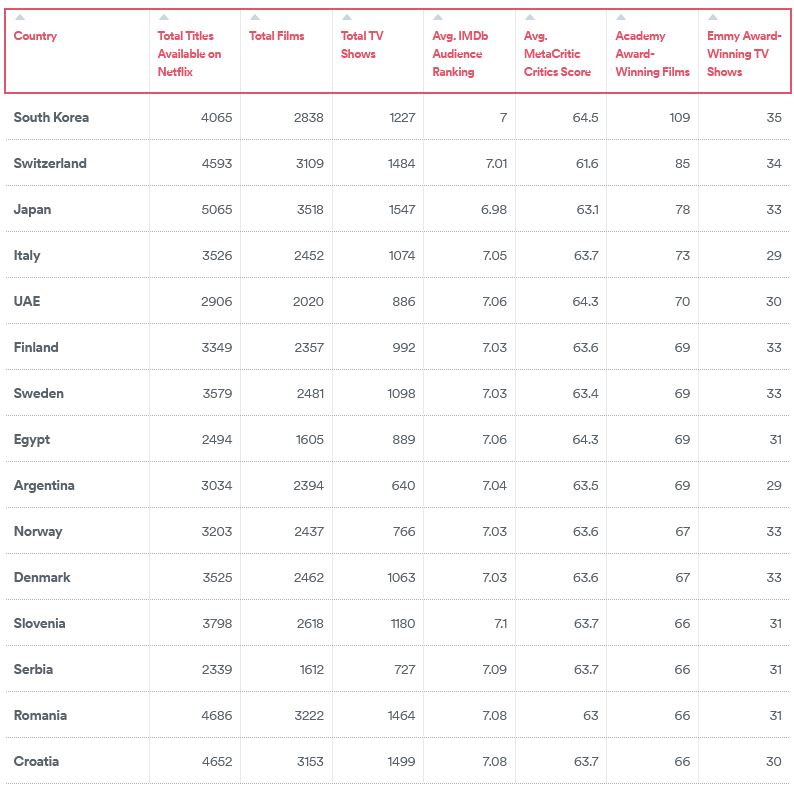The width and height of the screenshot is (794, 795).
Task: Click sort arrow above Avg. MetaCritic Score
Action: pyautogui.click(x=530, y=17)
